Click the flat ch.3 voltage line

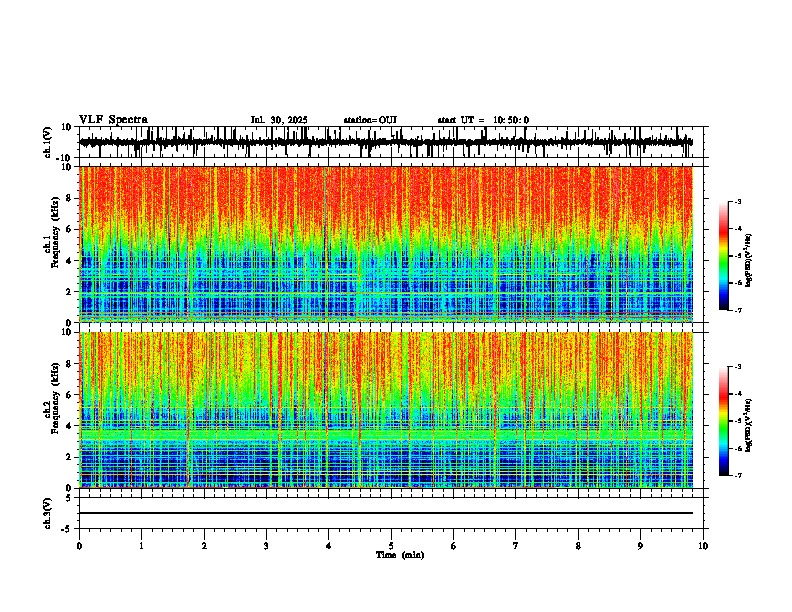tap(386, 513)
